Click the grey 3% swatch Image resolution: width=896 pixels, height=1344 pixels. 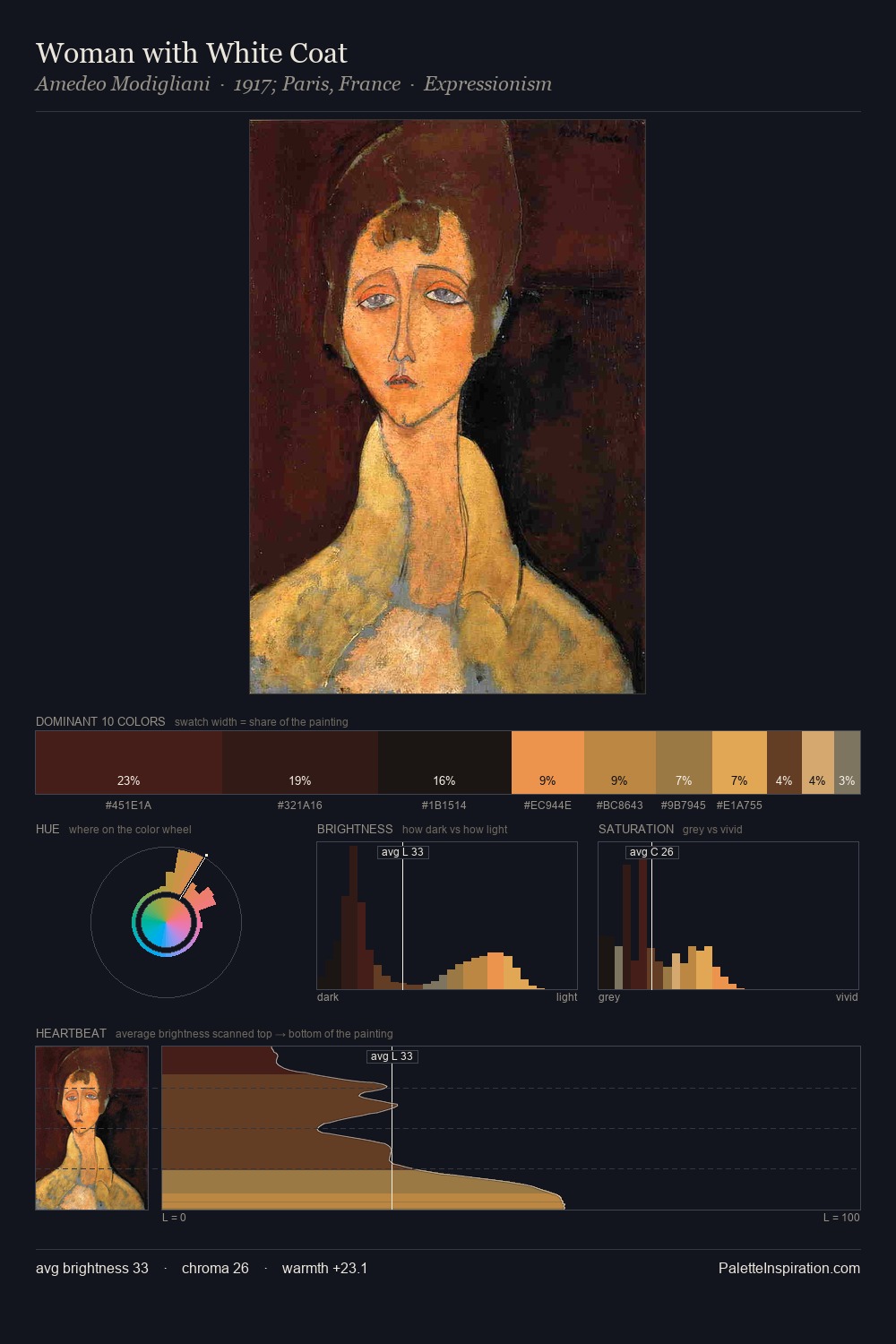click(847, 762)
